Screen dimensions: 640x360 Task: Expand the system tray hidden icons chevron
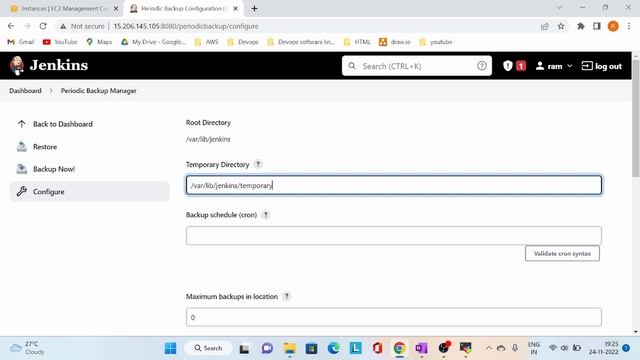click(x=489, y=348)
